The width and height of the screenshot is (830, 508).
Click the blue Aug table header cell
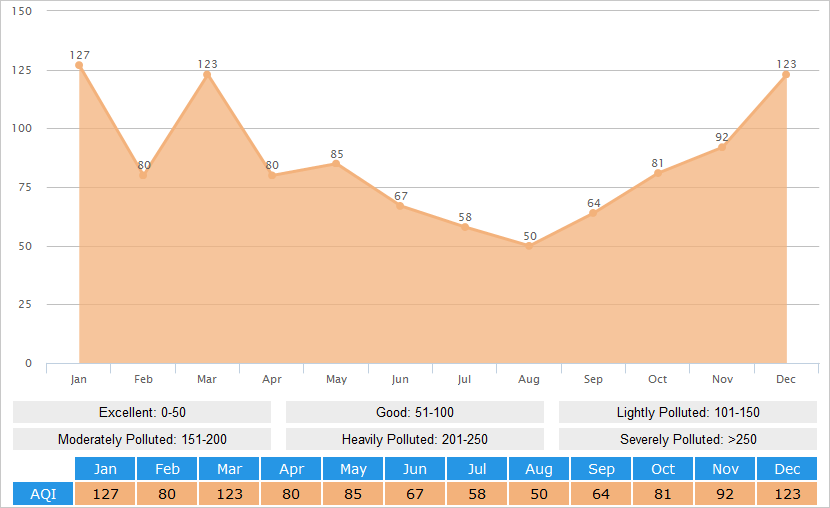539,469
